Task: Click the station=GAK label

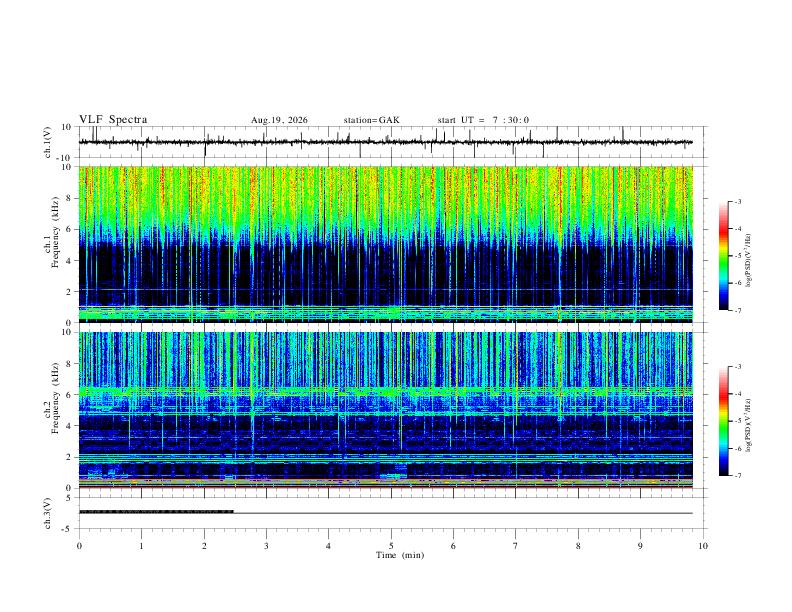Action: (x=371, y=120)
